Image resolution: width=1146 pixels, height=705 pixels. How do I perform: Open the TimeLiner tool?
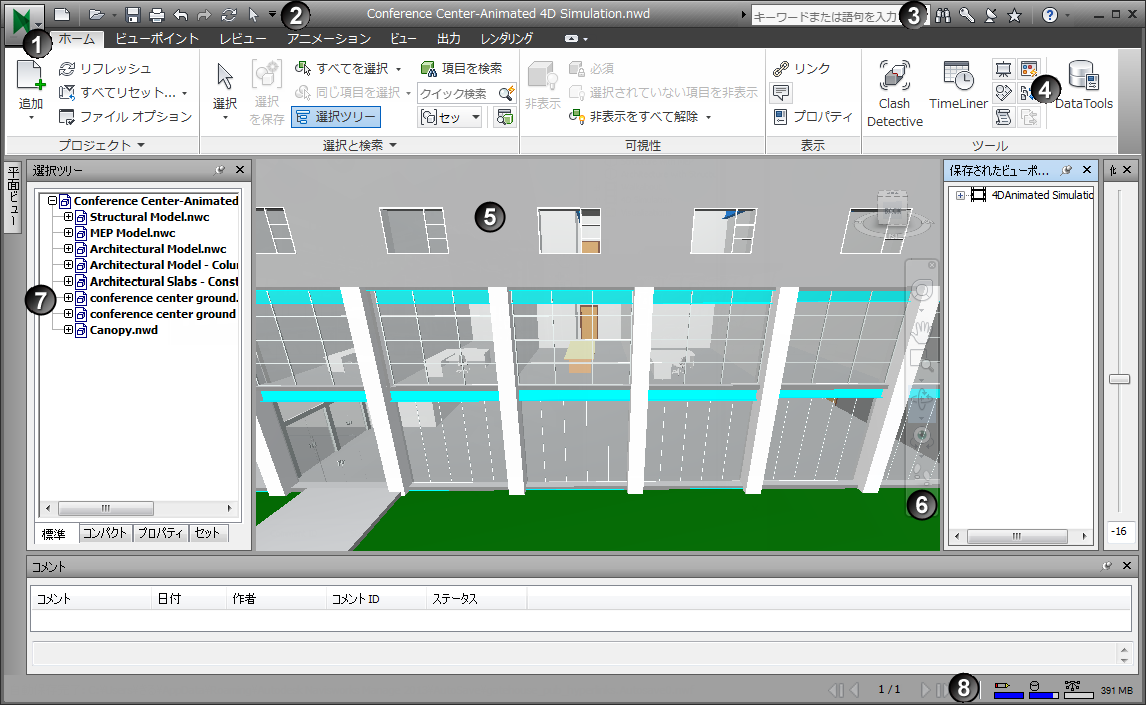pos(958,85)
